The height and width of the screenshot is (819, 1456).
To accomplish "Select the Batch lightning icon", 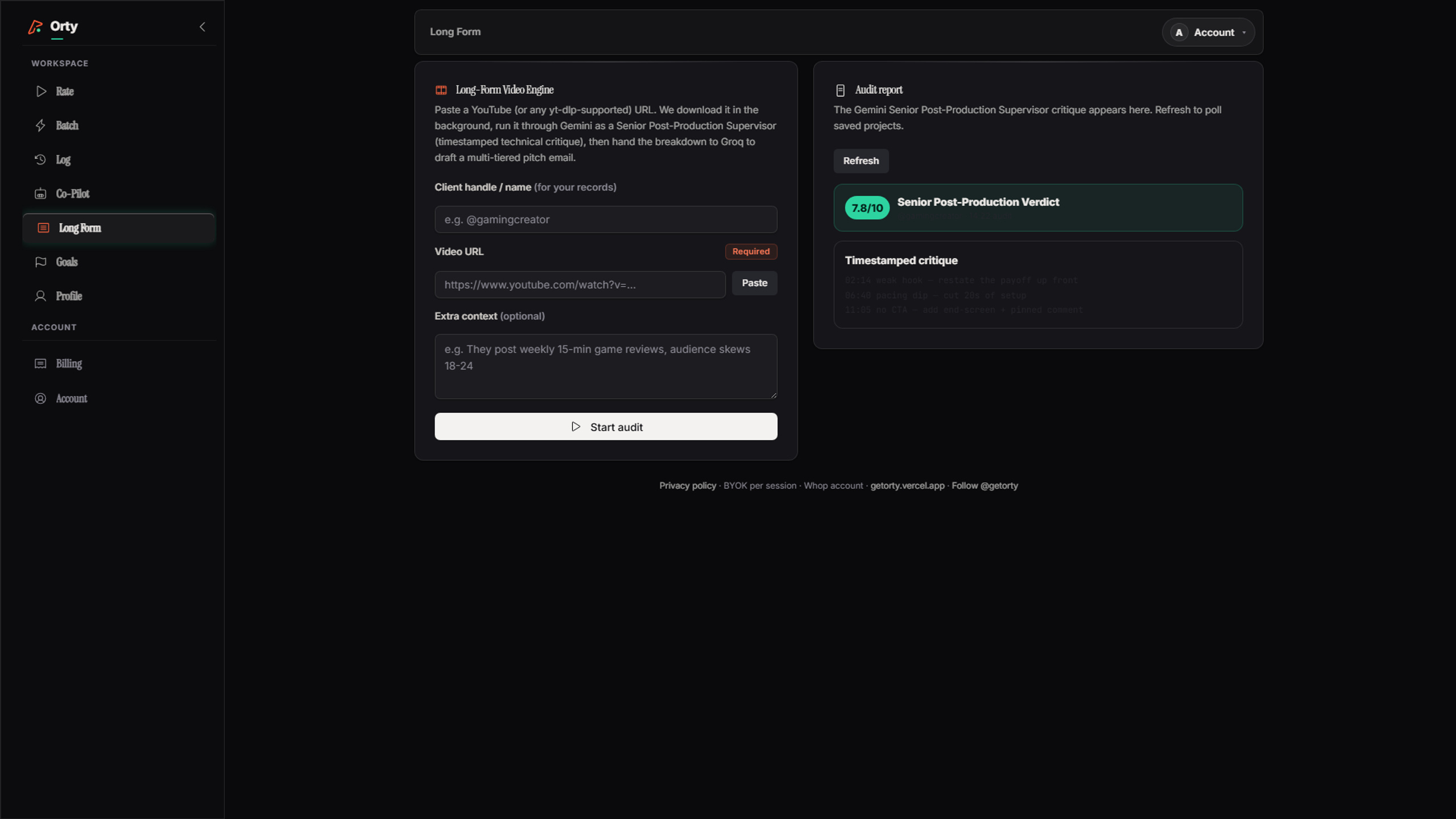I will [40, 126].
